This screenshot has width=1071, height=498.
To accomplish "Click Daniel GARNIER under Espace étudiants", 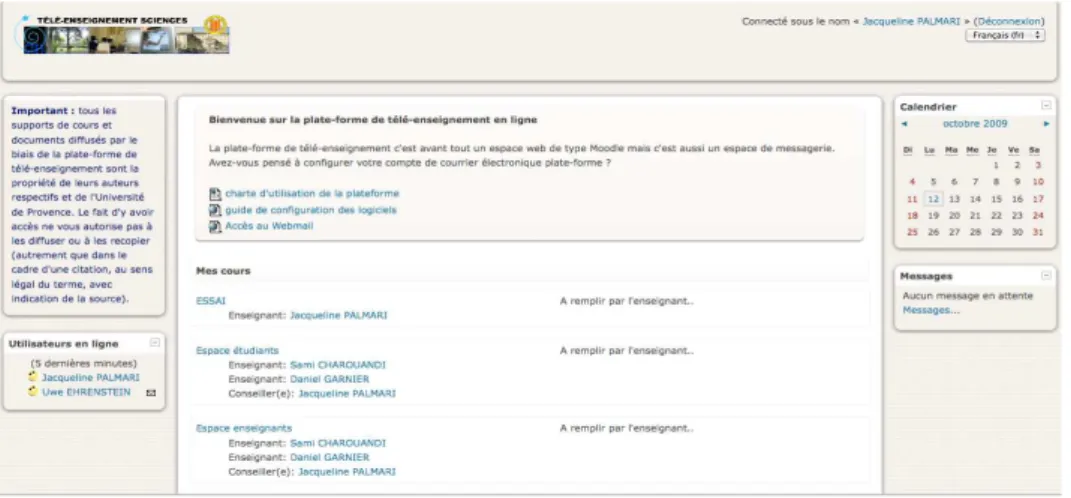I will point(329,379).
